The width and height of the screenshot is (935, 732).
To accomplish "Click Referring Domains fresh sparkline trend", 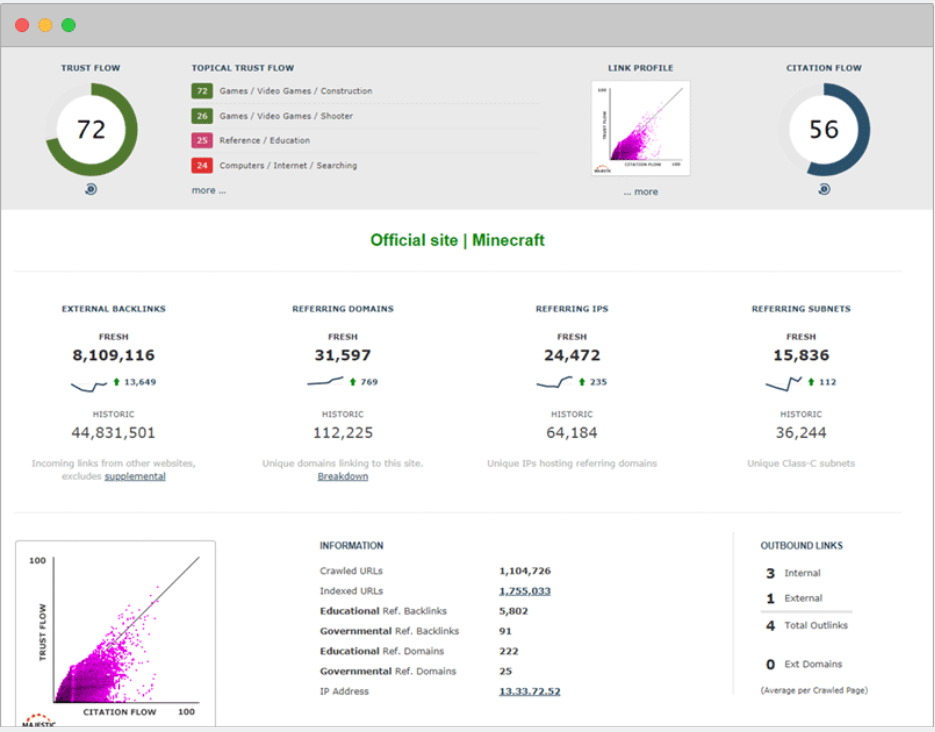I will [x=326, y=381].
